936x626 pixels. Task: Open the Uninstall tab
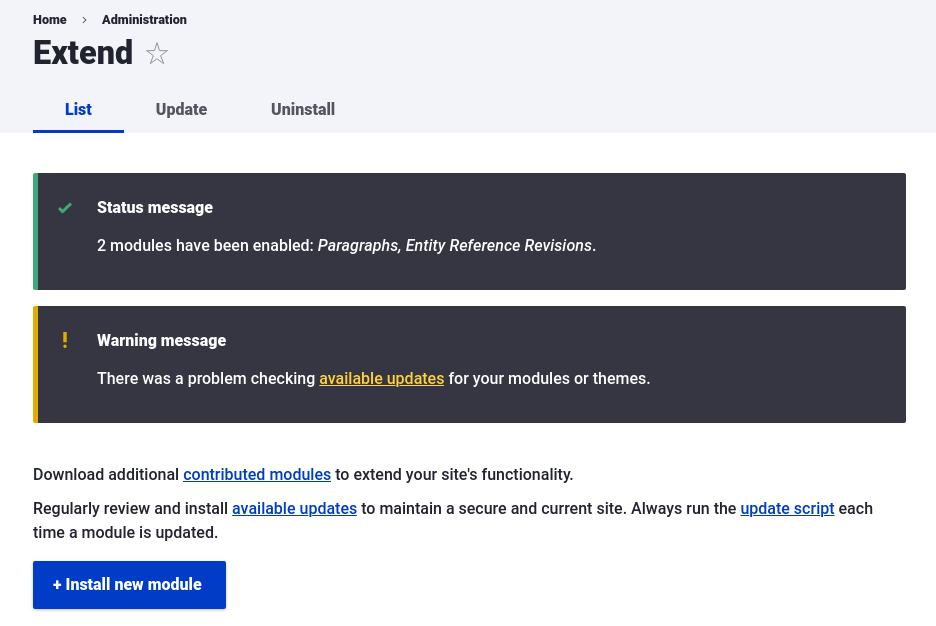click(303, 110)
